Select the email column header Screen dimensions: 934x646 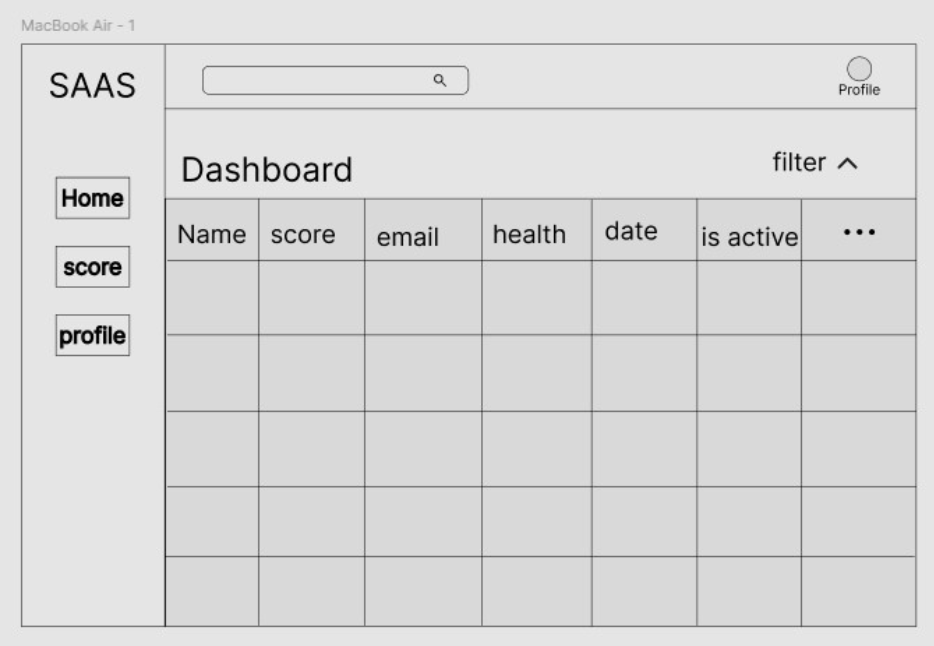tap(407, 237)
